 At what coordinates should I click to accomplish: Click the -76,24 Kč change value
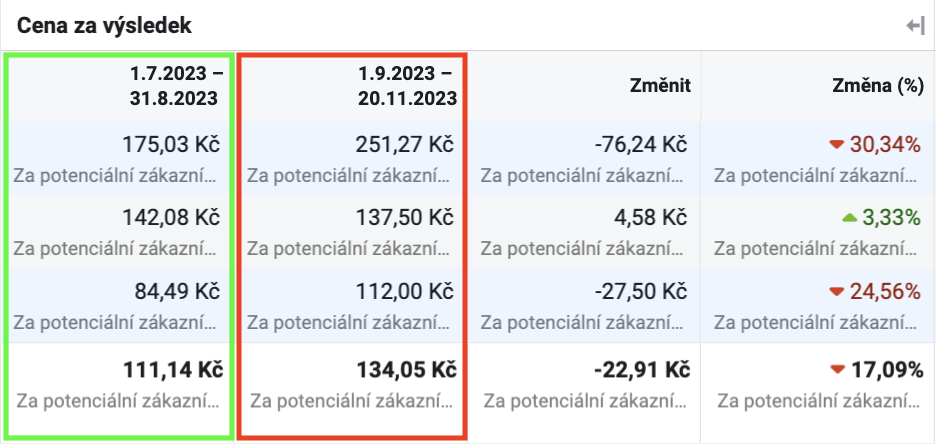click(641, 144)
